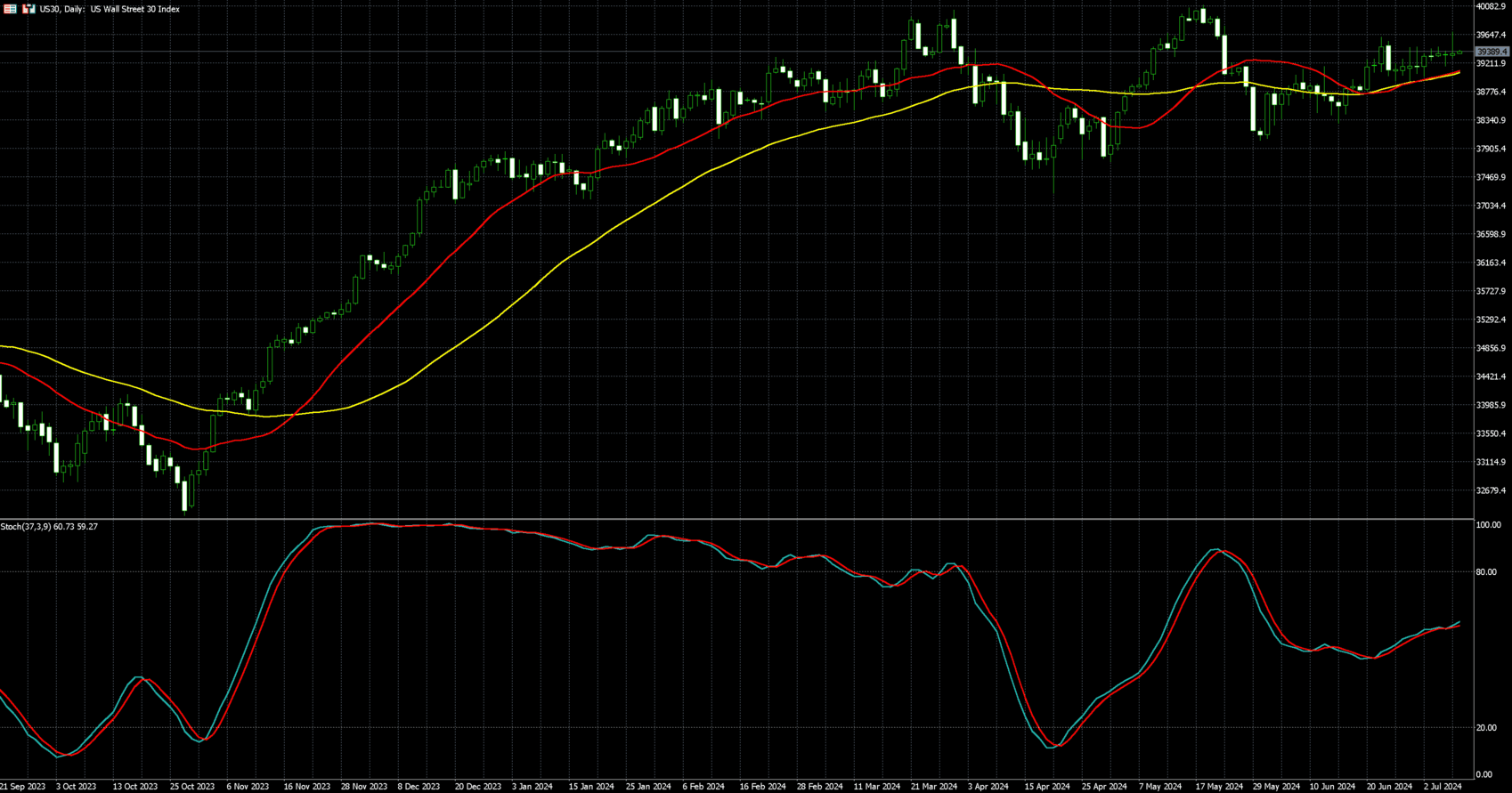Select the 20.00 stochastic level label
This screenshot has height=793, width=1512.
1485,728
